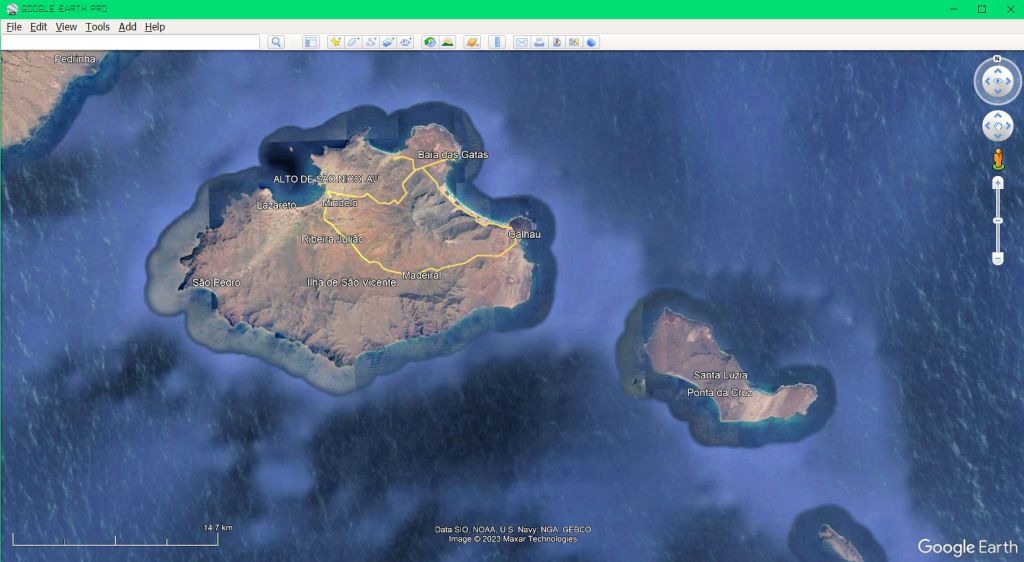Open the Tools menu

coord(97,27)
